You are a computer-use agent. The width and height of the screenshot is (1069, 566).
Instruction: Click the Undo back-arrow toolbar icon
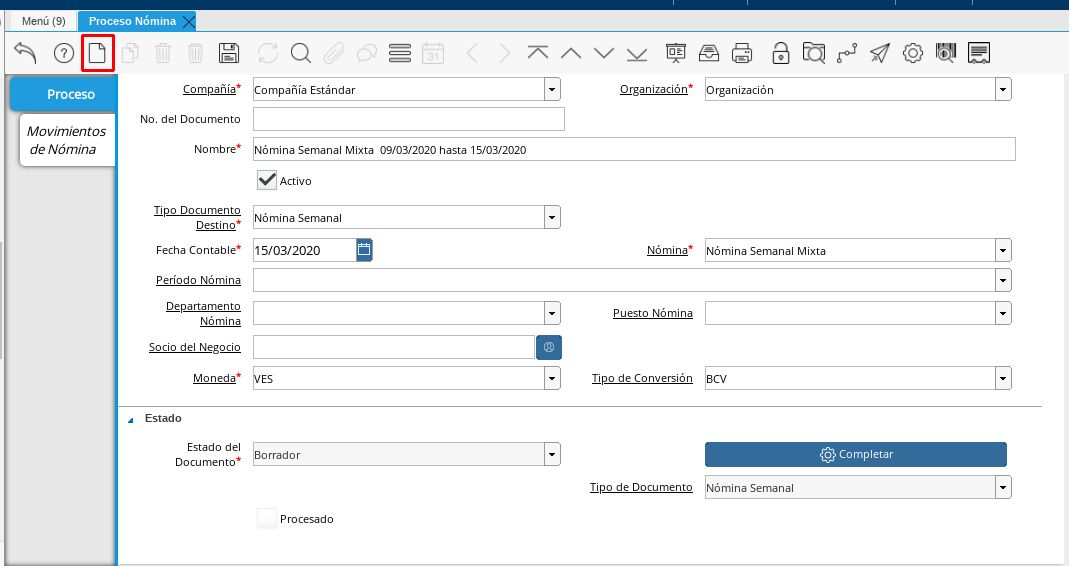click(25, 53)
